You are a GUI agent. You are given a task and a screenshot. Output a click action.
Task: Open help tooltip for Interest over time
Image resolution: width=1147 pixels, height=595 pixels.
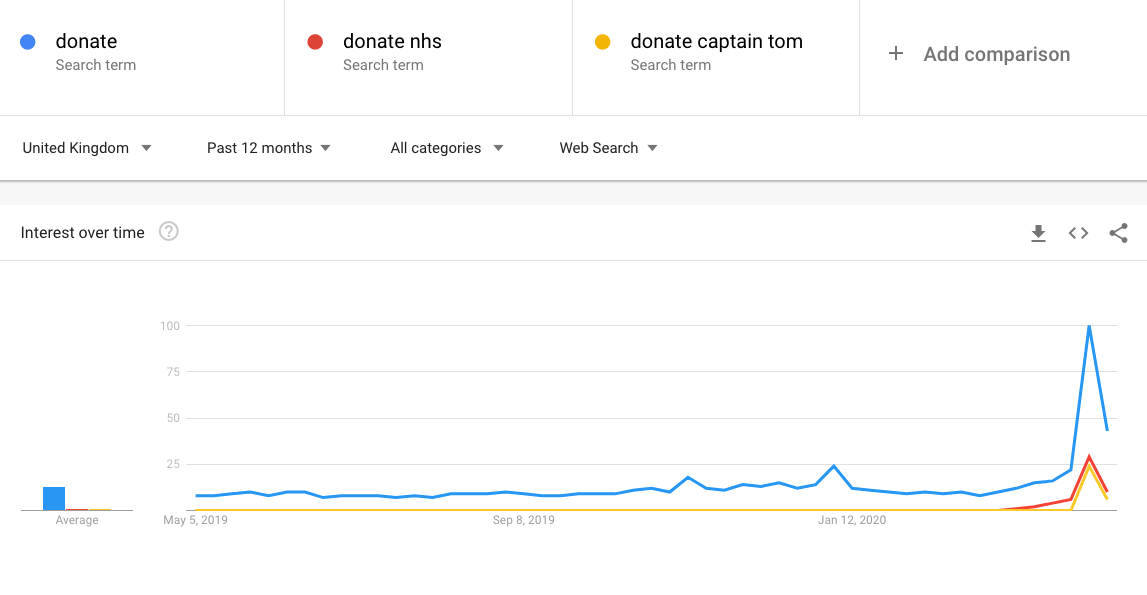(169, 232)
